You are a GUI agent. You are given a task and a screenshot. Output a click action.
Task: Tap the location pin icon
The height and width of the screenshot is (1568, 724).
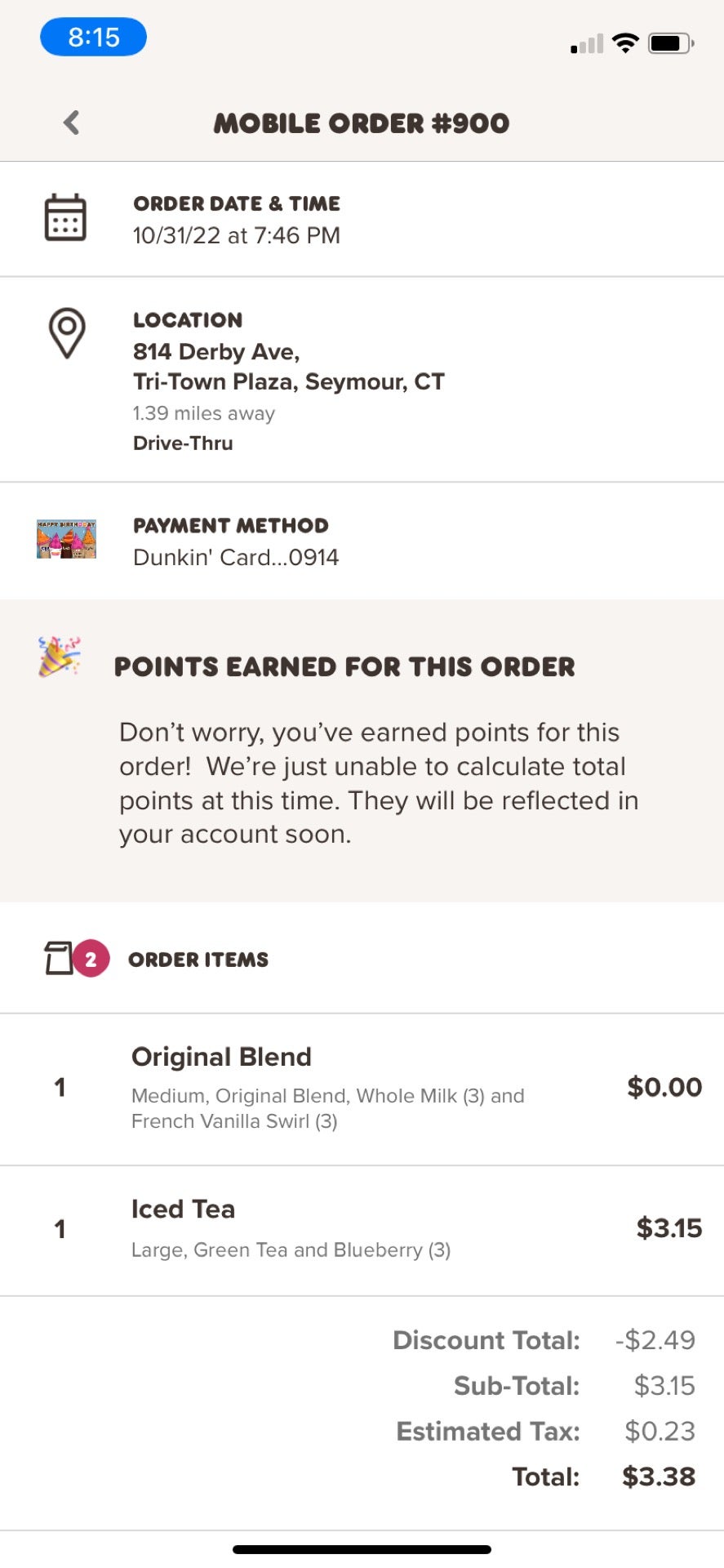tap(67, 332)
